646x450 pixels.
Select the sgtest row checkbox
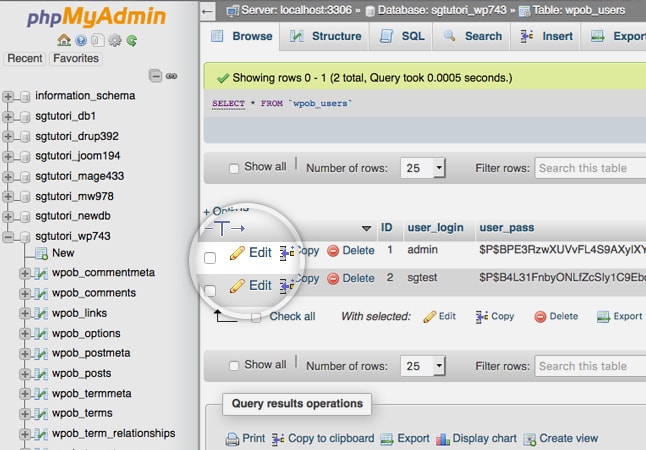[210, 291]
